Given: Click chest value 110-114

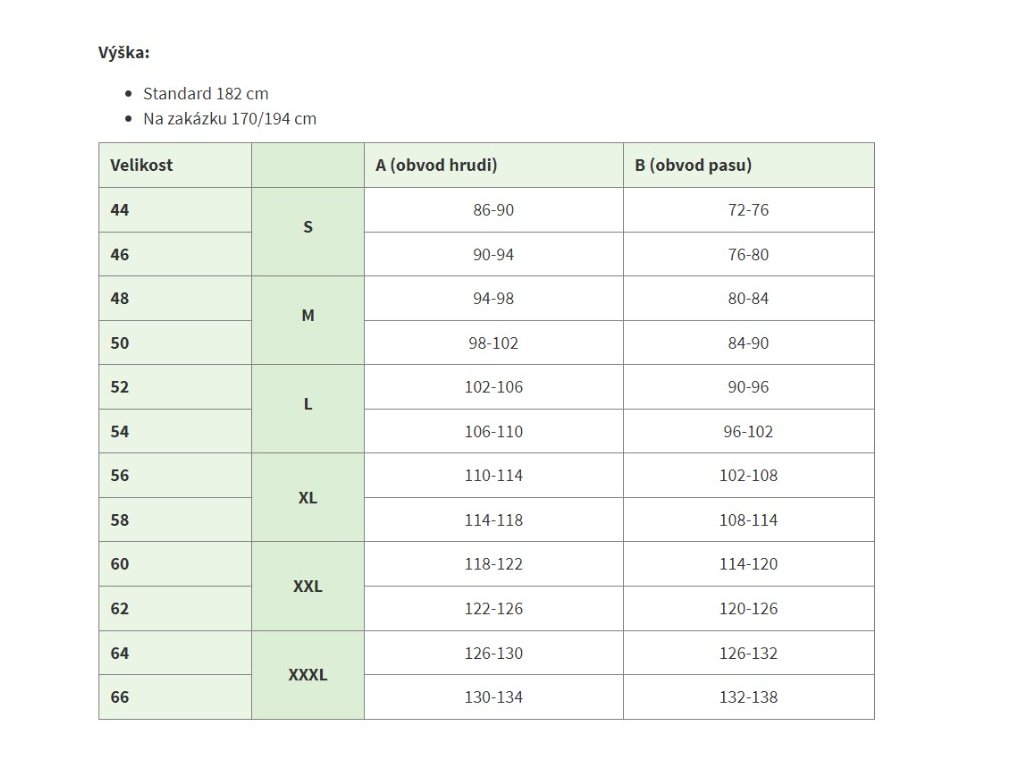Looking at the screenshot, I should (493, 476).
